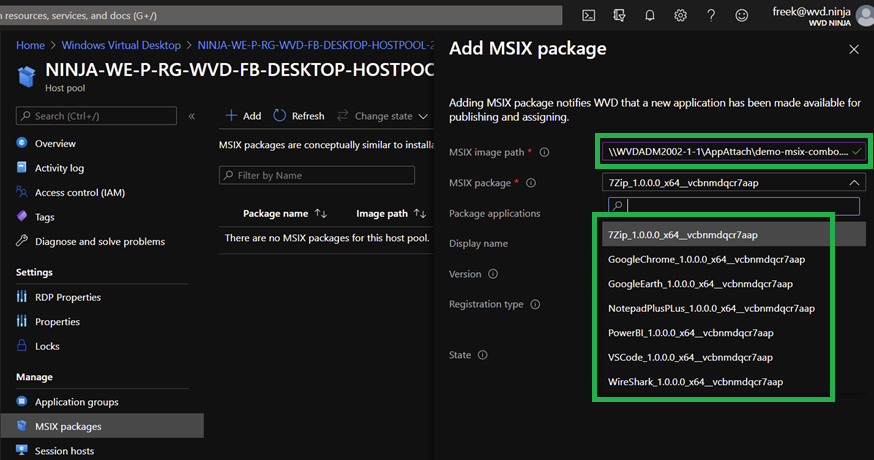Focus the Filter by Name field
Image resolution: width=874 pixels, height=460 pixels.
pyautogui.click(x=317, y=175)
